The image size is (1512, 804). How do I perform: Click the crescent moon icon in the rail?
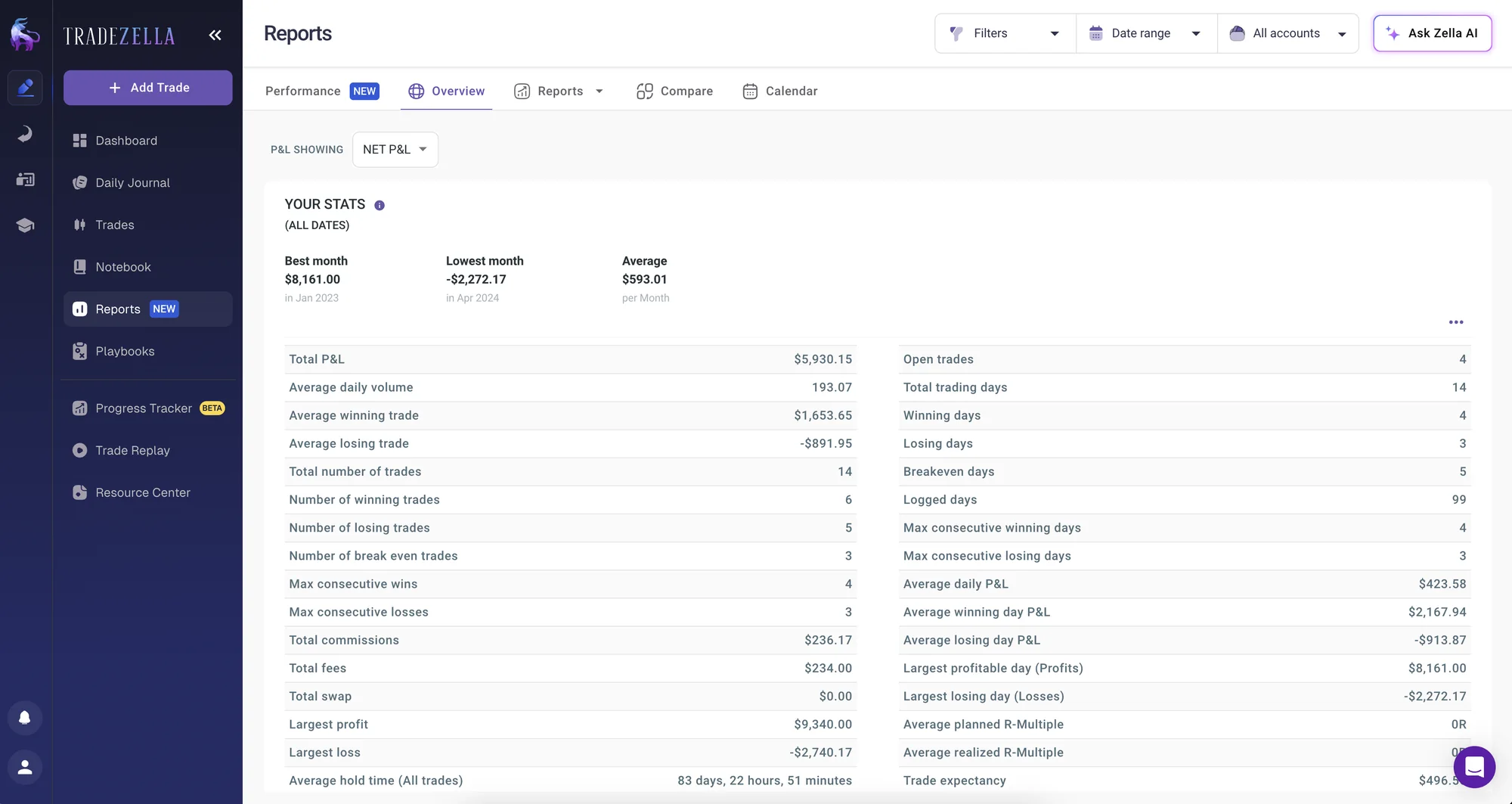point(25,134)
